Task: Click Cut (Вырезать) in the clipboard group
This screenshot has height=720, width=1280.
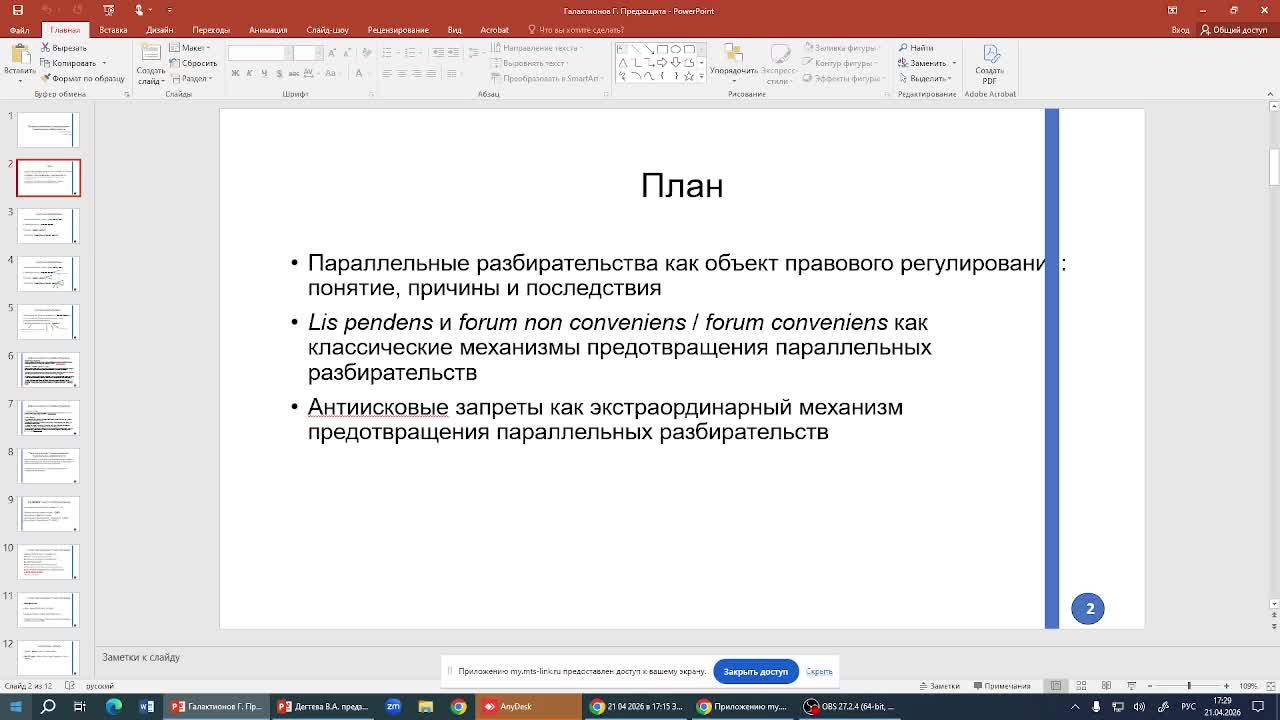Action: (63, 47)
